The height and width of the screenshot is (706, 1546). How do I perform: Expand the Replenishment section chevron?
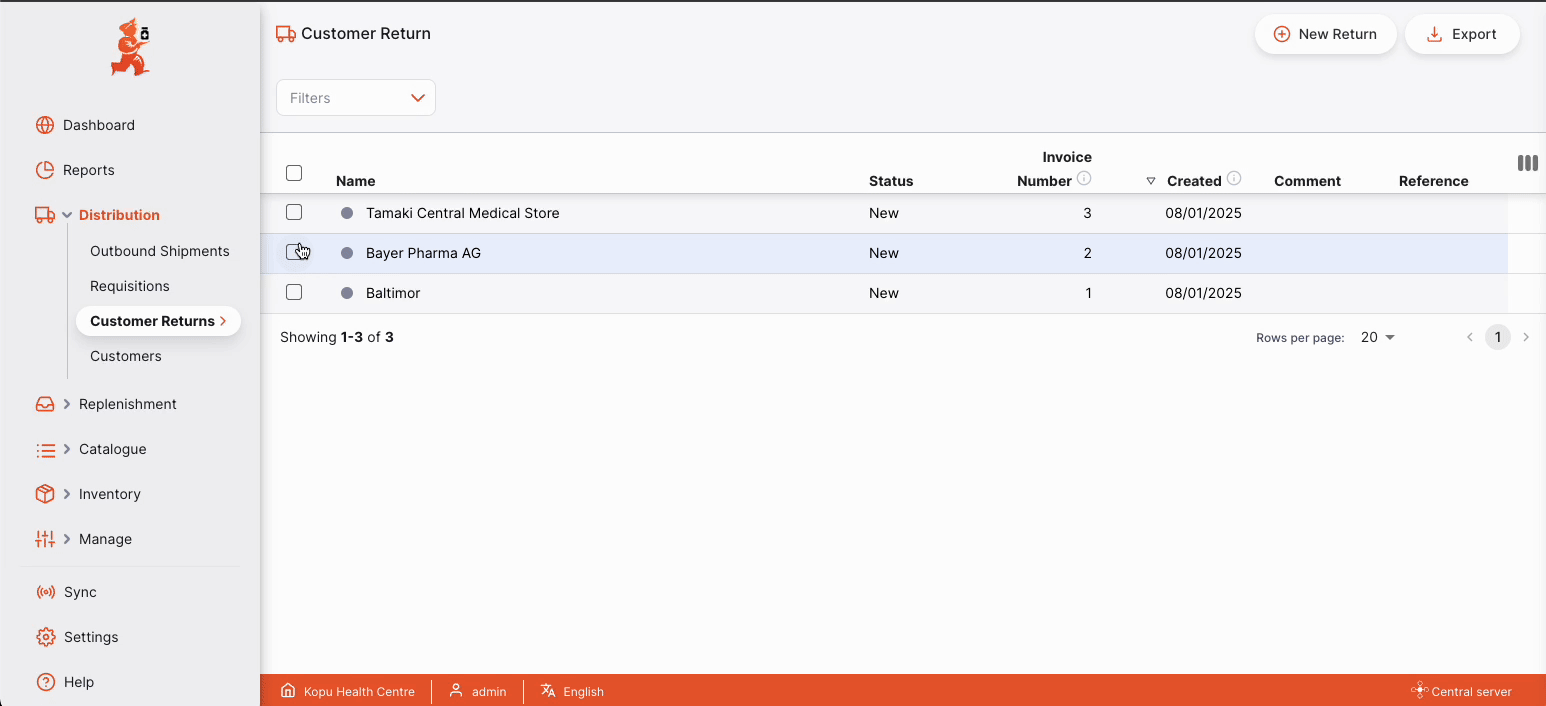point(67,404)
